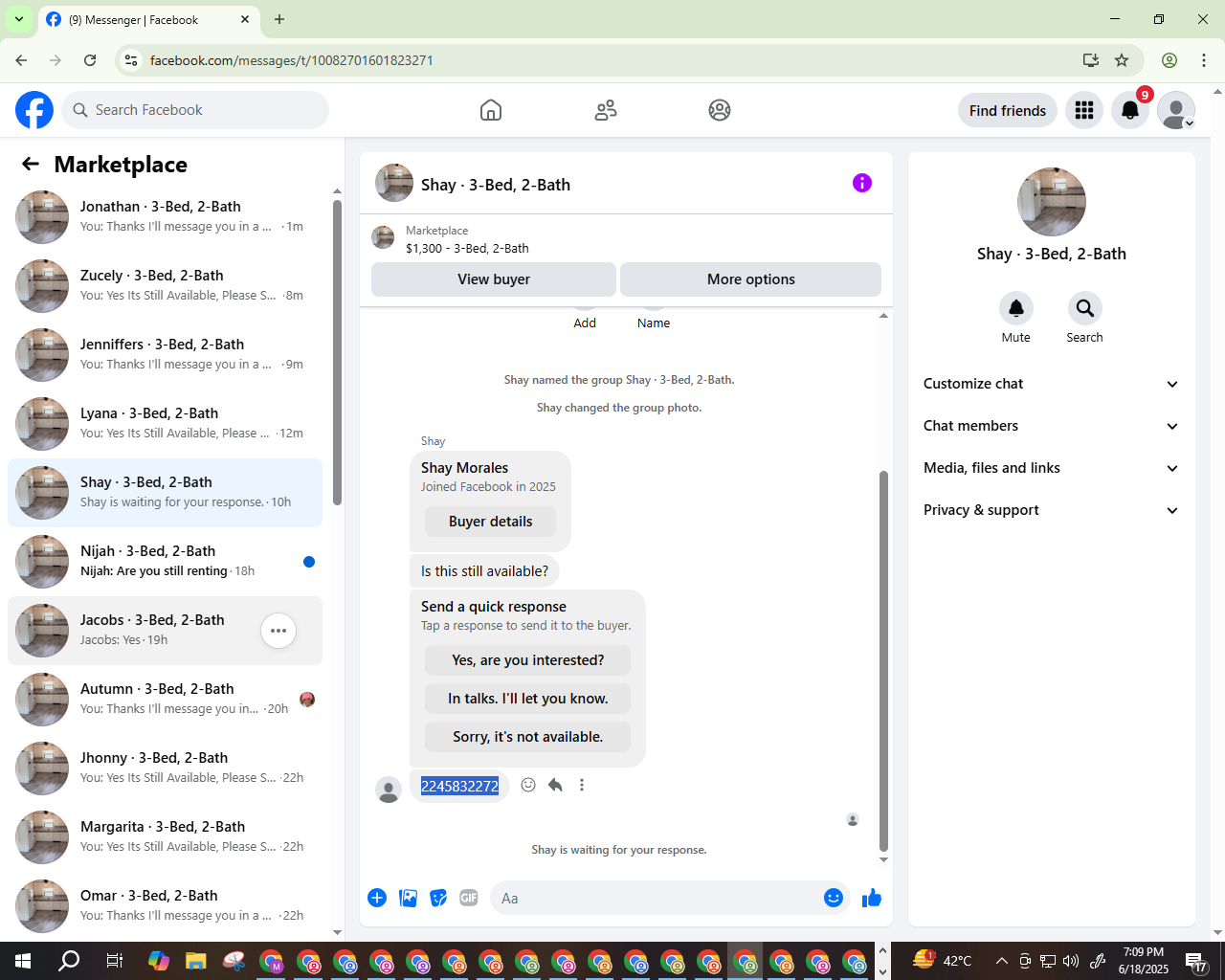Screen dimensions: 1225x980
Task: Click the message text box
Action: (x=657, y=898)
